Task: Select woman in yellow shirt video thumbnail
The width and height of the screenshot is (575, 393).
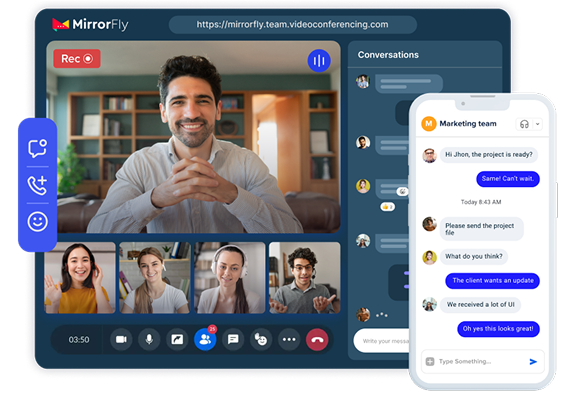Action: pyautogui.click(x=80, y=278)
